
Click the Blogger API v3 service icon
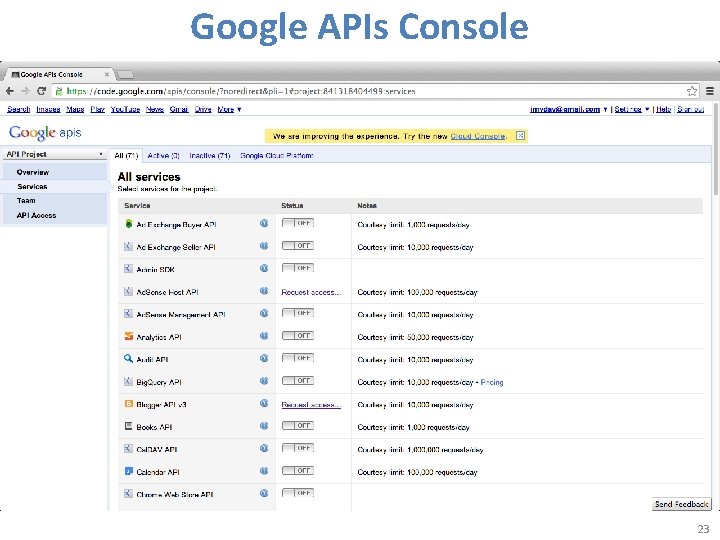pyautogui.click(x=128, y=404)
